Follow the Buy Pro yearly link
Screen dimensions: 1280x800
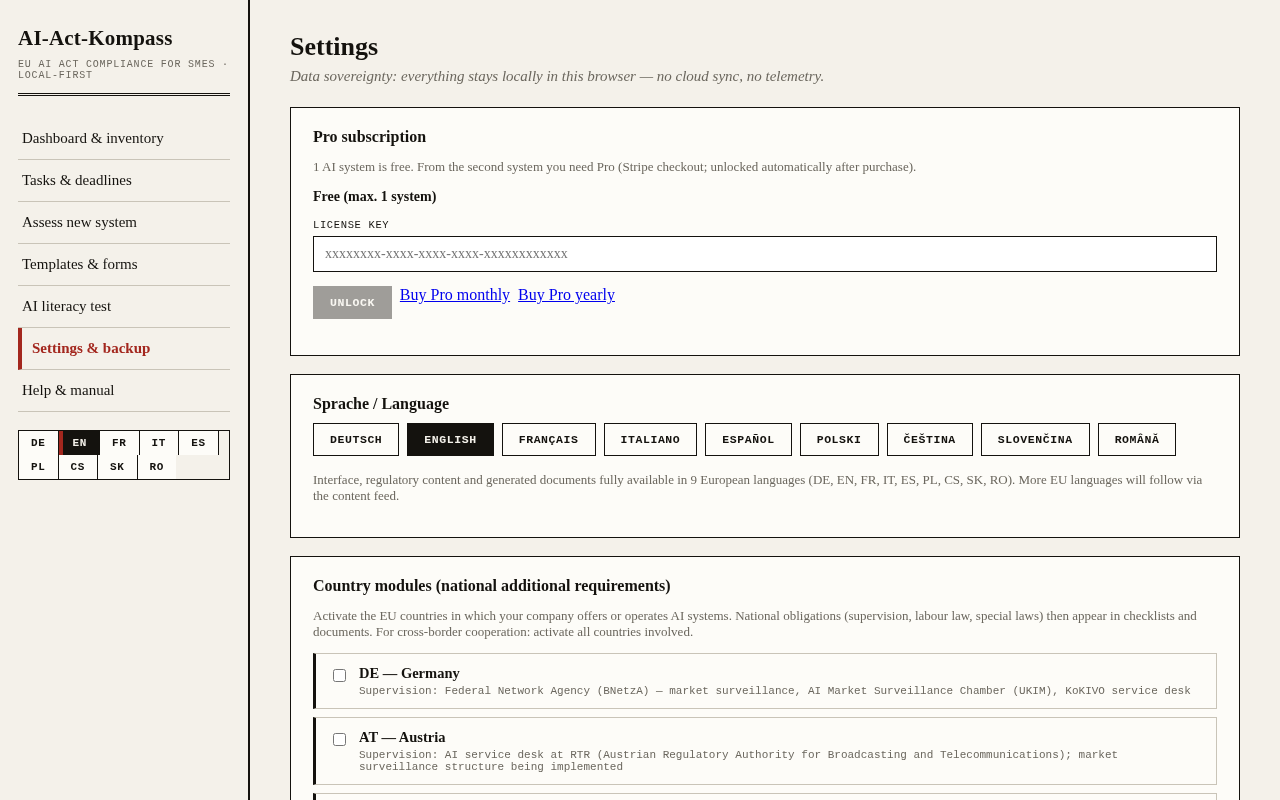click(566, 295)
